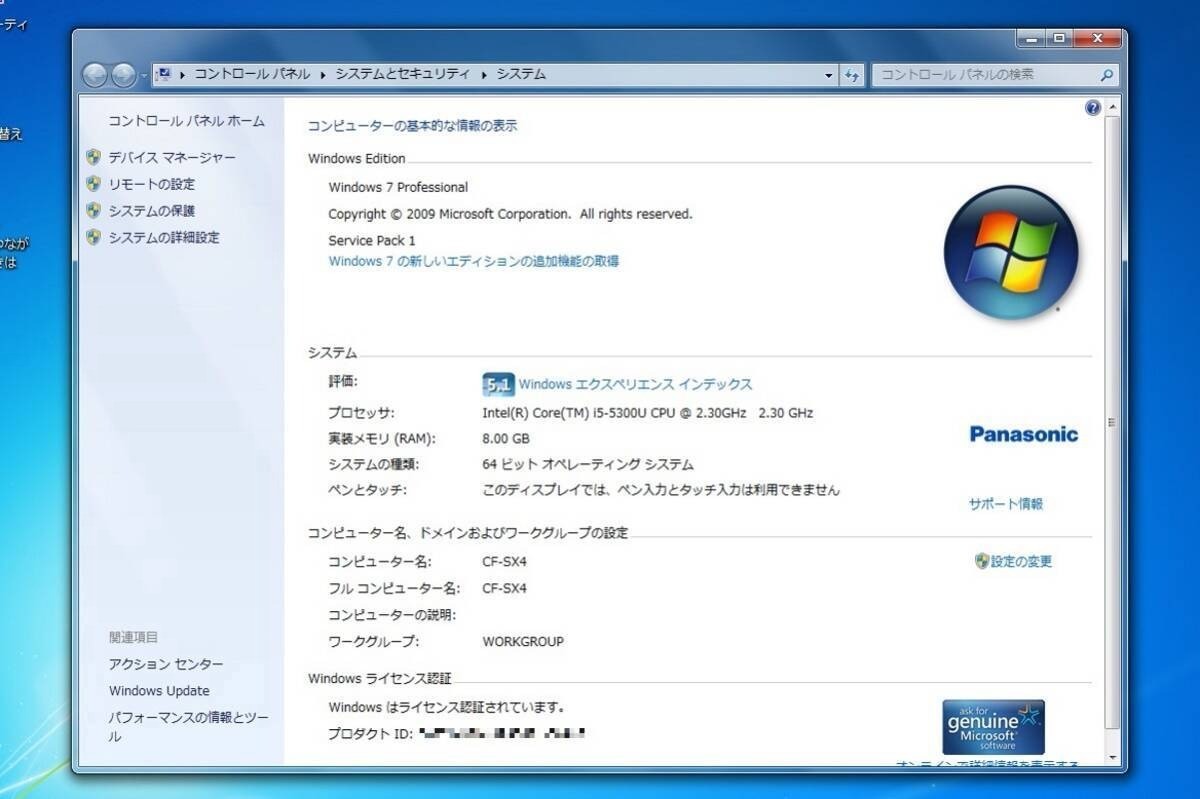Click the shield icon beside リモートの設定

pos(94,184)
